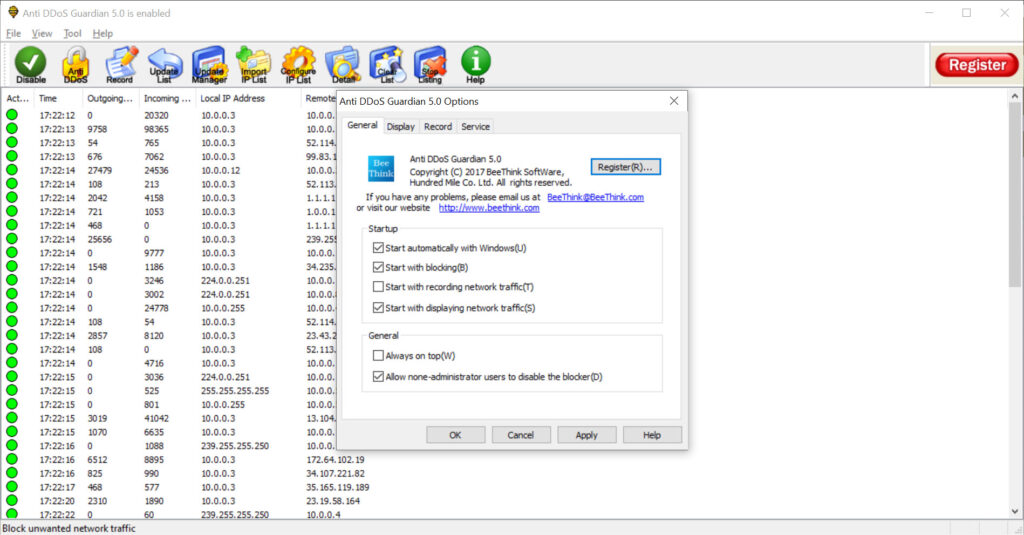Enable Start with recording network traffic
1024x535 pixels.
click(378, 287)
